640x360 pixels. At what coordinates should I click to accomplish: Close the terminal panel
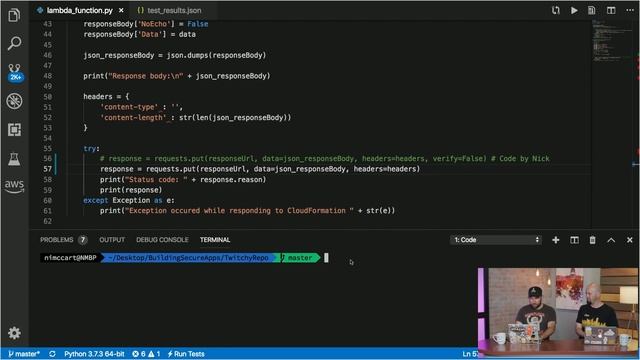629,240
